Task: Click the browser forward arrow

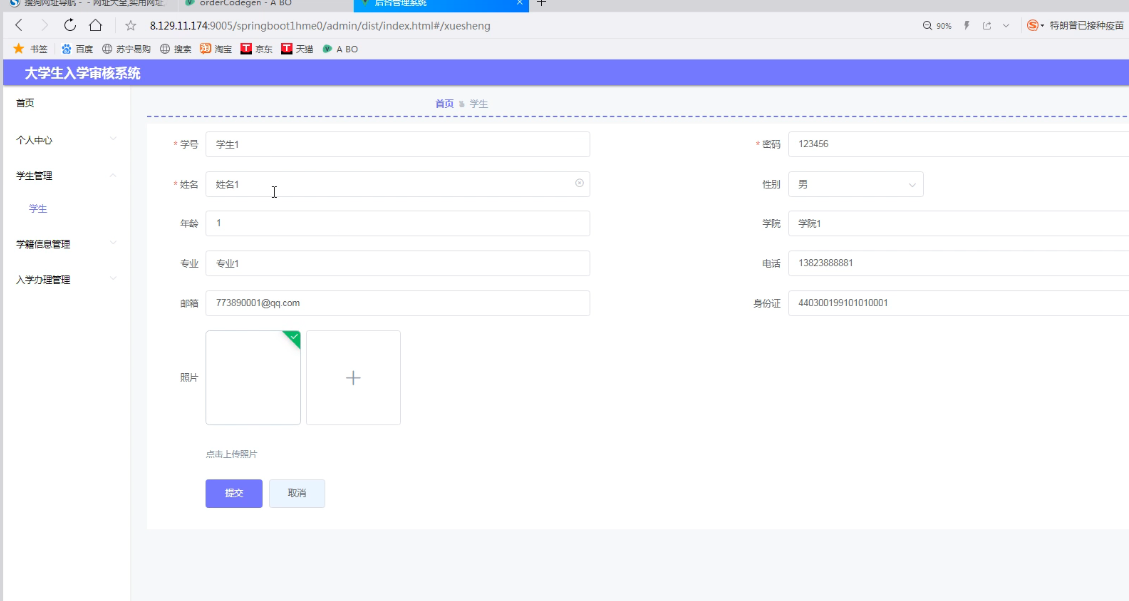Action: [x=44, y=25]
